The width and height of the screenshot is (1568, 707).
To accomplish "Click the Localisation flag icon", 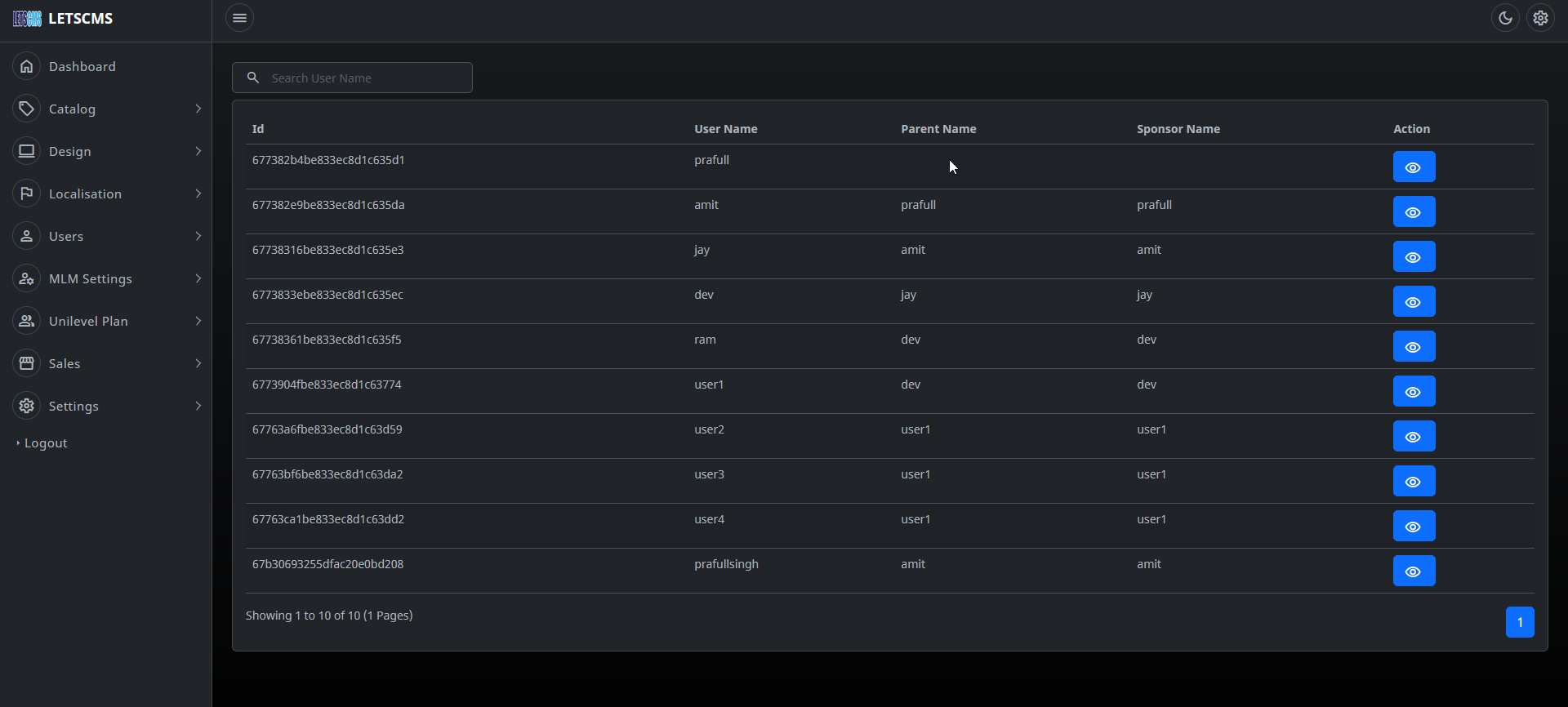I will coord(27,193).
